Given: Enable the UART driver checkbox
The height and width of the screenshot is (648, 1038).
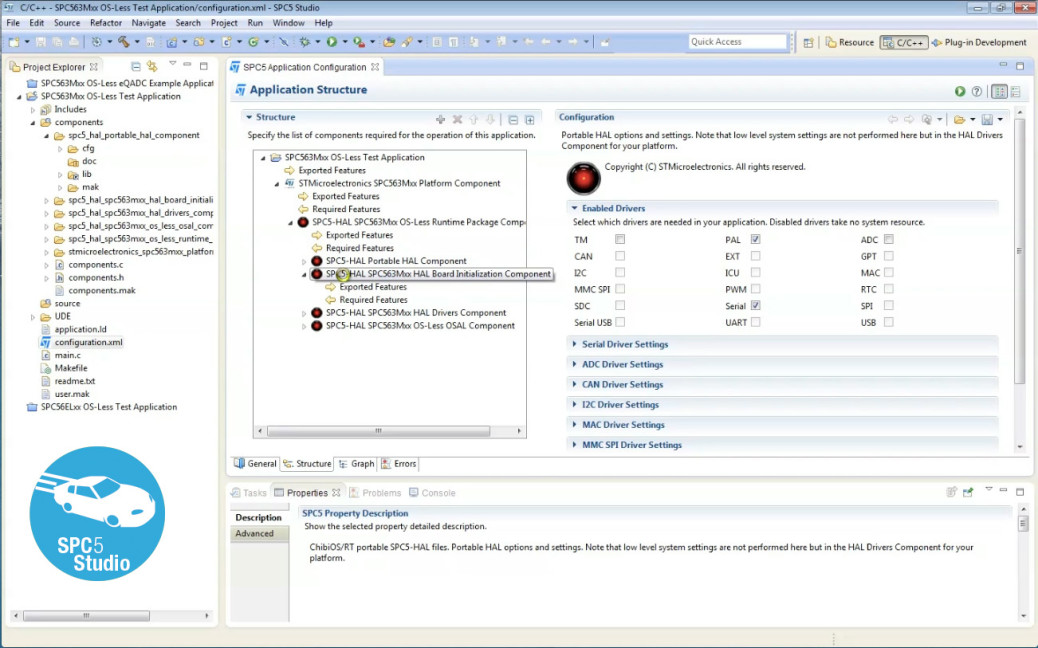Looking at the screenshot, I should point(755,322).
